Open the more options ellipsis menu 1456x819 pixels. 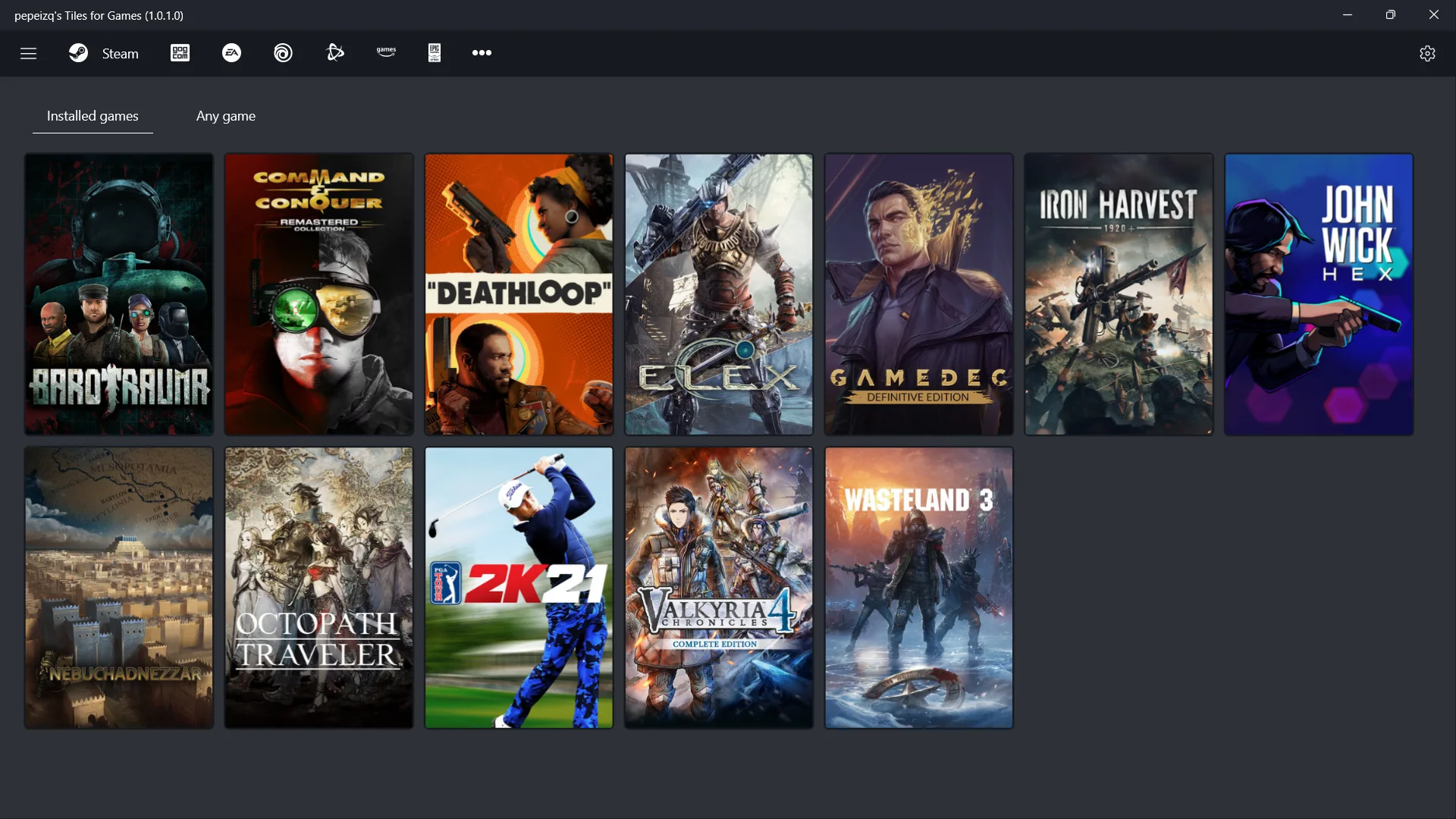[x=482, y=53]
